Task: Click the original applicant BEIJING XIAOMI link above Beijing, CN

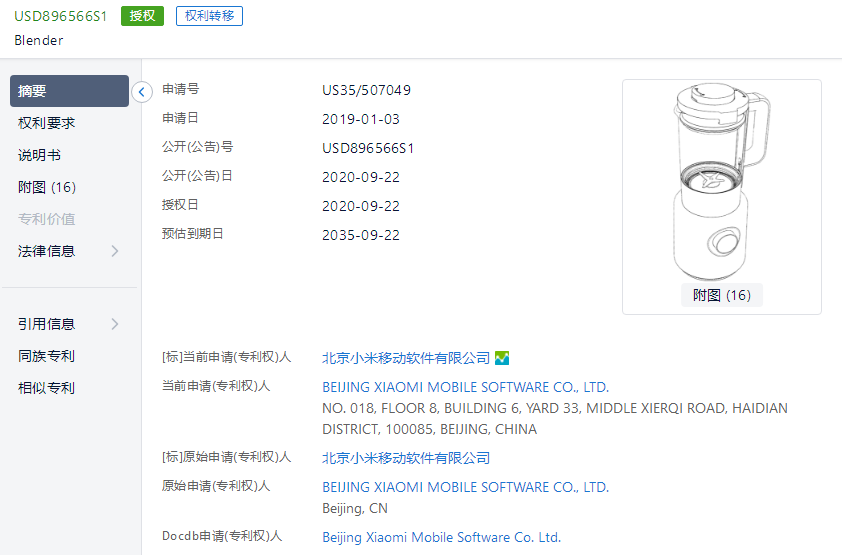Action: click(x=466, y=487)
